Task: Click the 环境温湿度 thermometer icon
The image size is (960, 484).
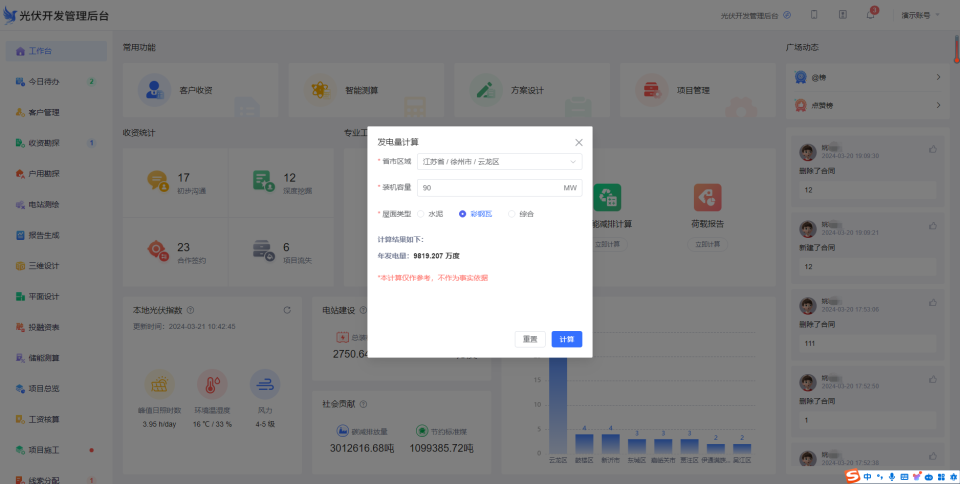Action: click(212, 384)
